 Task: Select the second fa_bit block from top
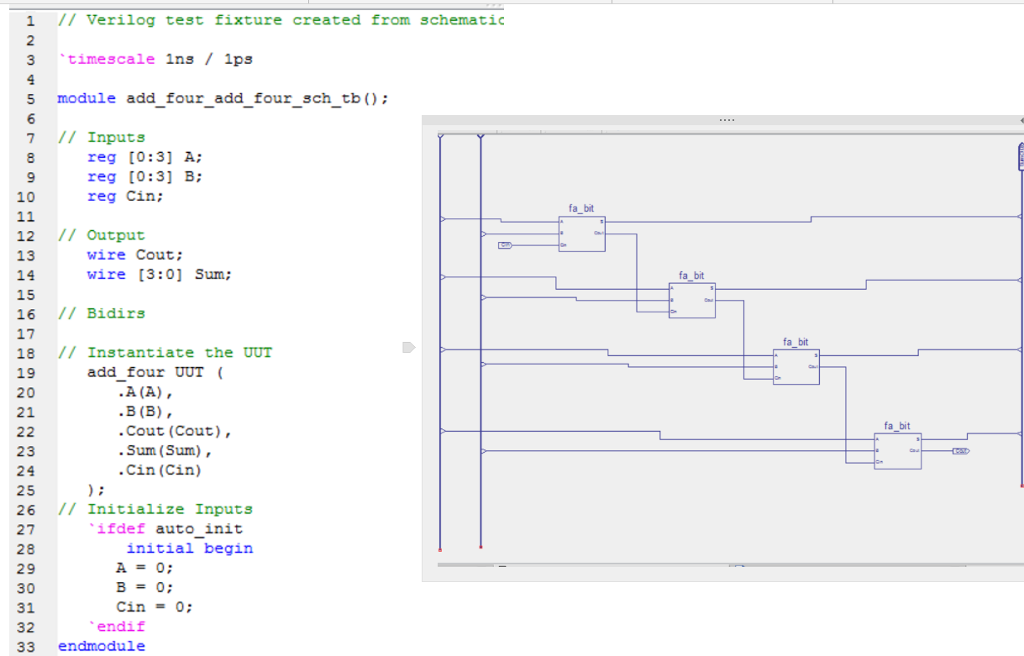(x=692, y=300)
